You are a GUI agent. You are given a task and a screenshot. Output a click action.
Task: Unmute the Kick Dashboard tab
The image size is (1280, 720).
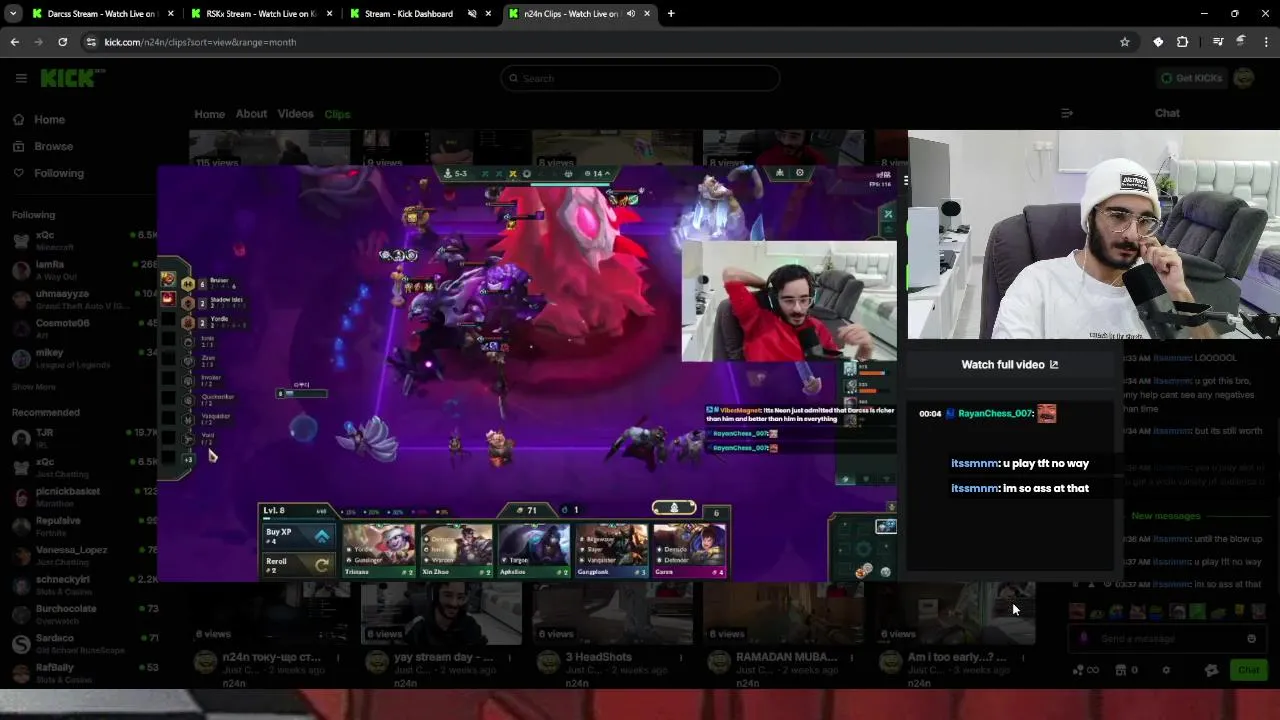[x=472, y=14]
